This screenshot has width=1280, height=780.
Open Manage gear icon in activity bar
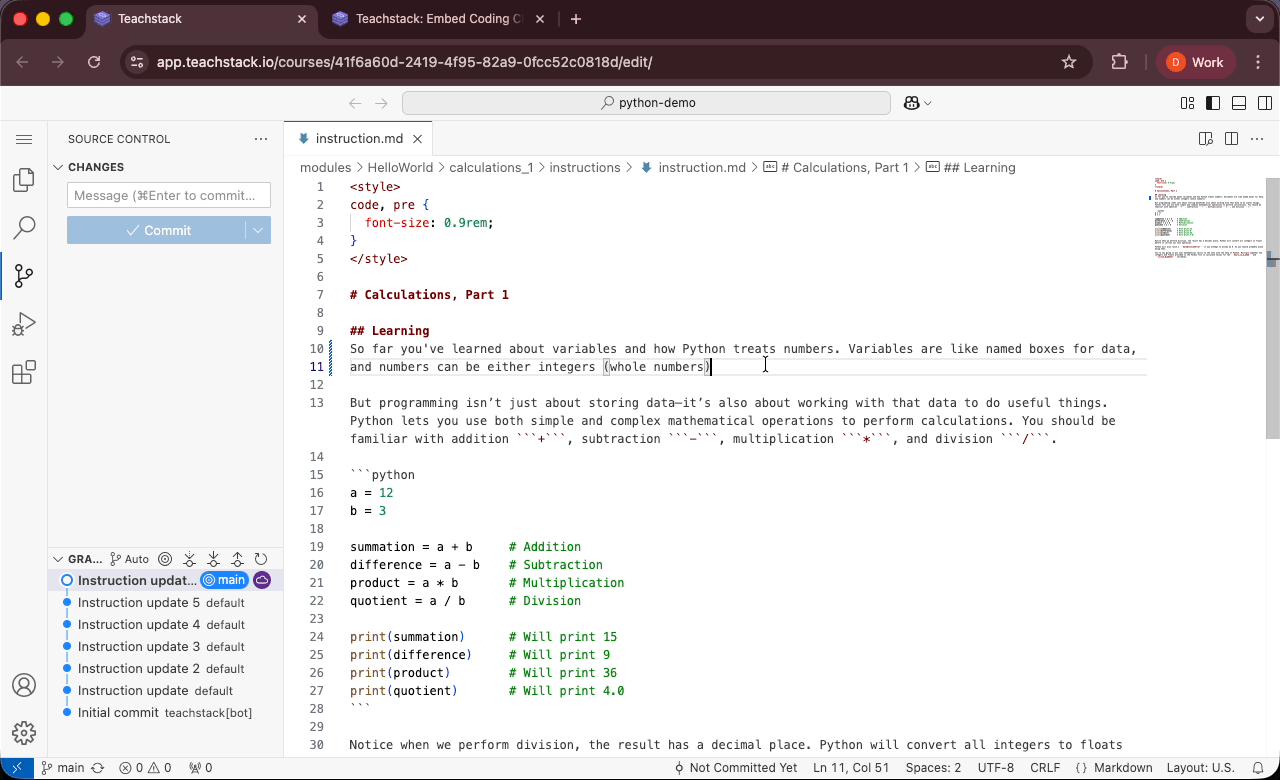point(24,733)
